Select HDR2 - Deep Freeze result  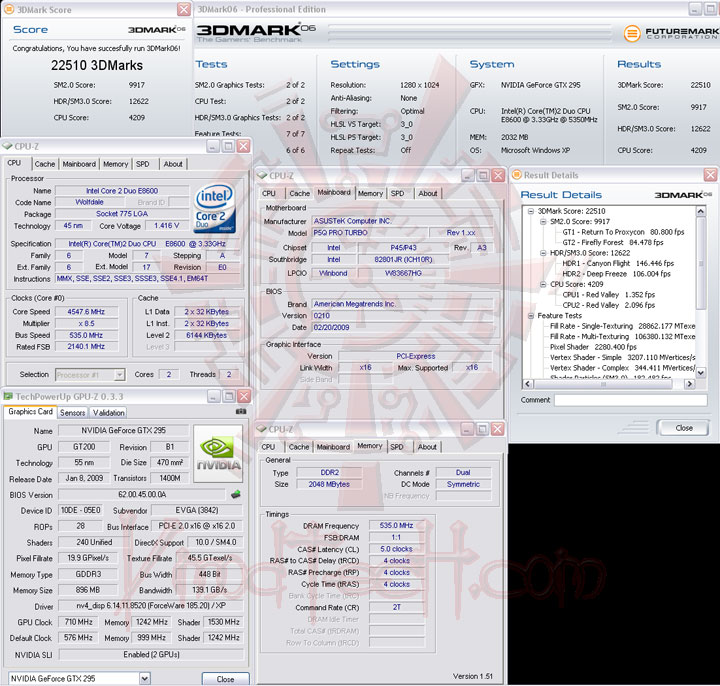pos(616,274)
